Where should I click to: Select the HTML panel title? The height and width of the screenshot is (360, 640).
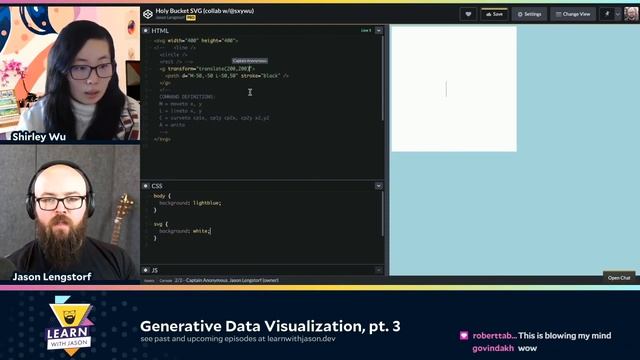[x=160, y=31]
